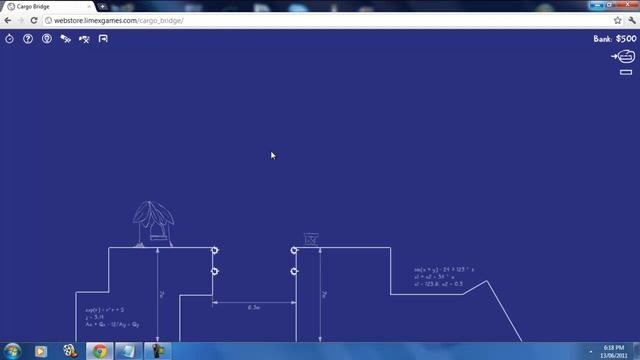Switch to Chrome in the taskbar
The height and width of the screenshot is (360, 640).
pyautogui.click(x=100, y=351)
